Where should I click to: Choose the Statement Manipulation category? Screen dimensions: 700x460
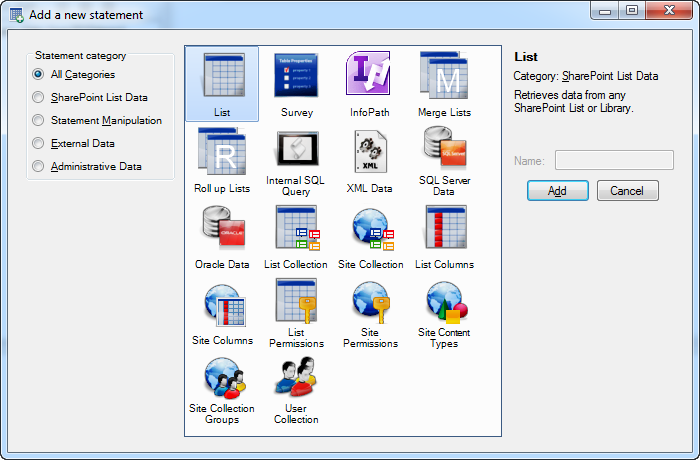tap(38, 120)
